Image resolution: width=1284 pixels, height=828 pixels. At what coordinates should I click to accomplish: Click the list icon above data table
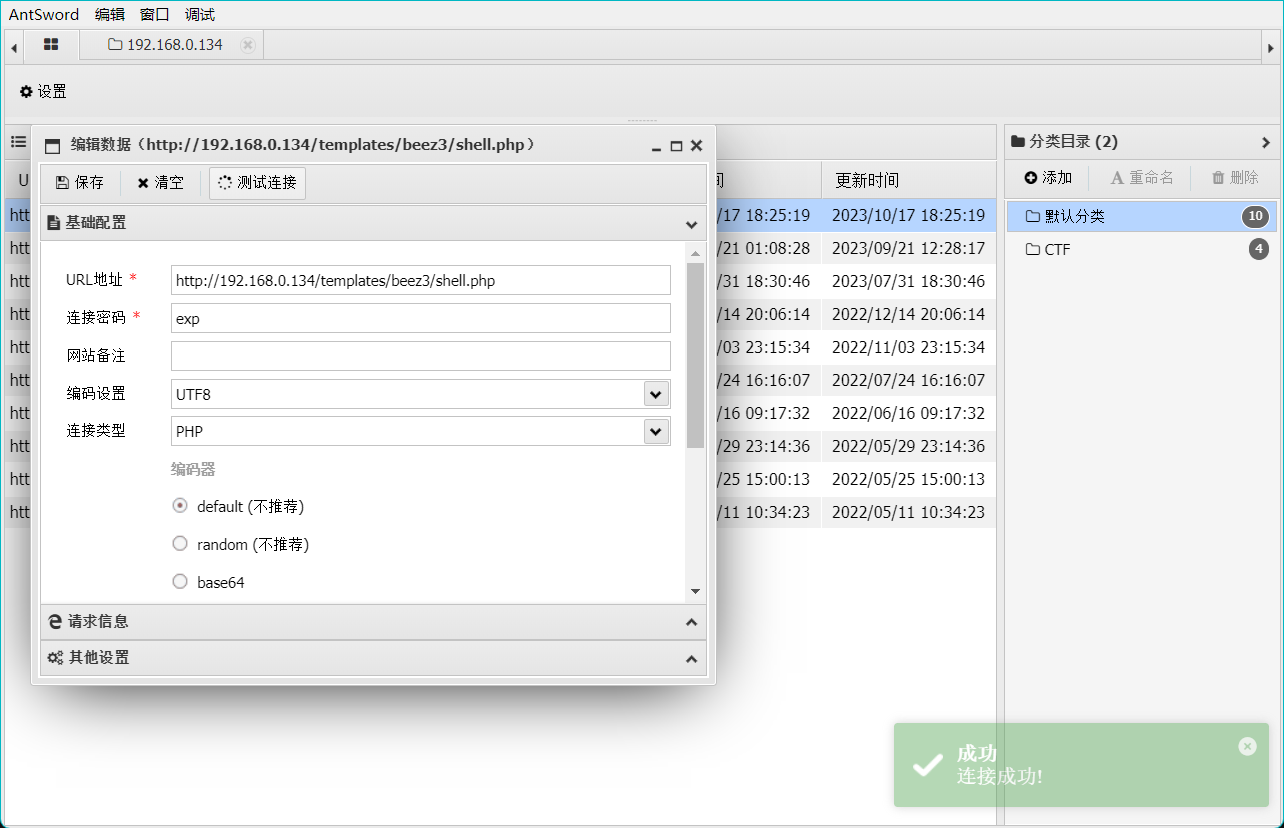tap(18, 142)
